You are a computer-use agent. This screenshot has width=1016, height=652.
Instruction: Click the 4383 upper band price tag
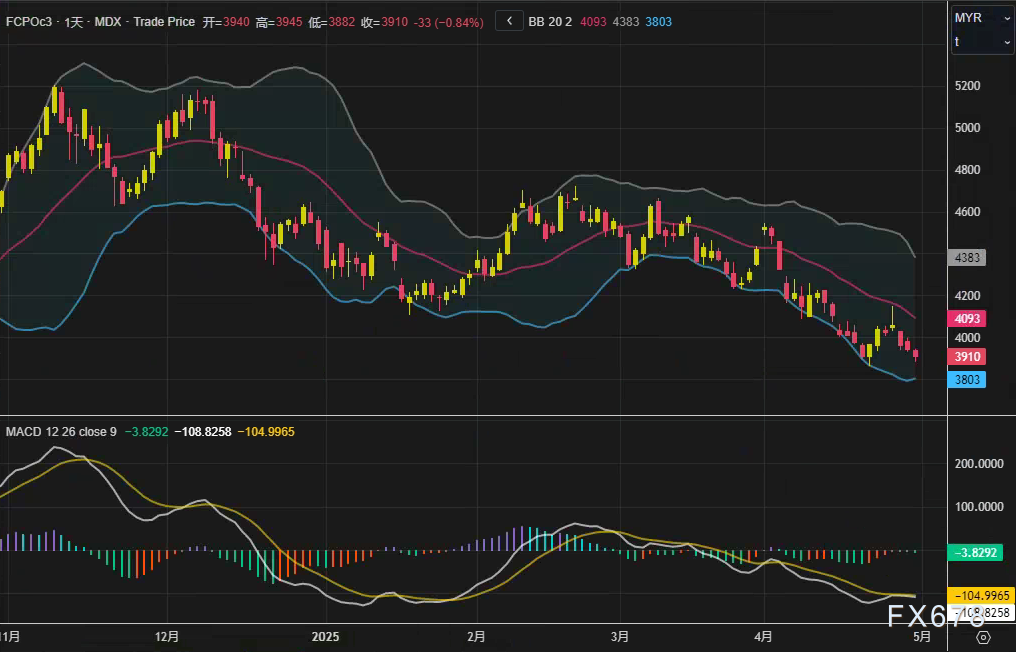click(x=970, y=258)
